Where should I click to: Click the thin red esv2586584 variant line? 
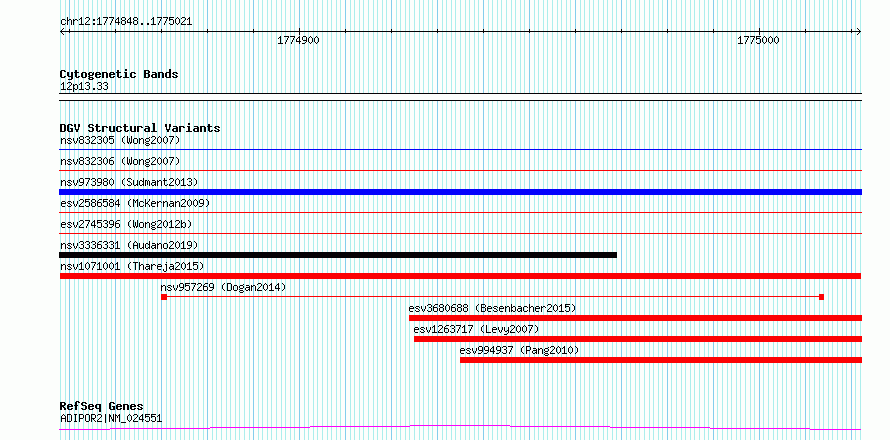[460, 212]
